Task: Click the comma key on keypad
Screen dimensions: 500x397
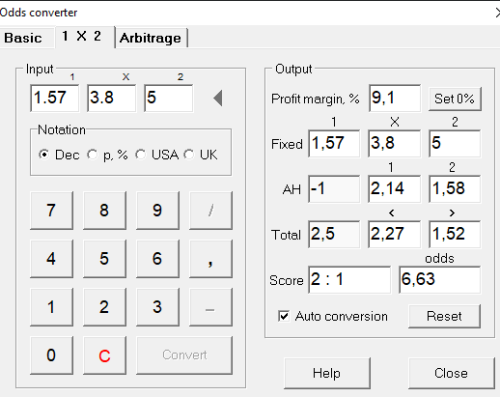Action: tap(210, 259)
